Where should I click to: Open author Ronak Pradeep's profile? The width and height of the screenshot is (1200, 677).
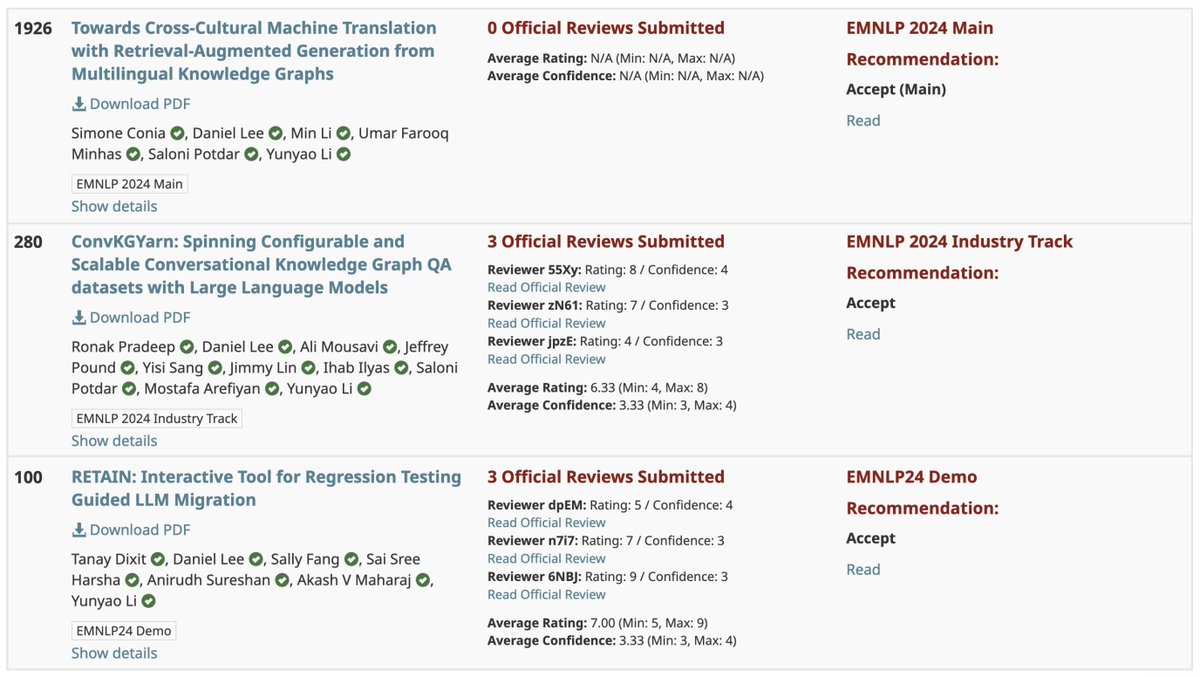point(124,347)
